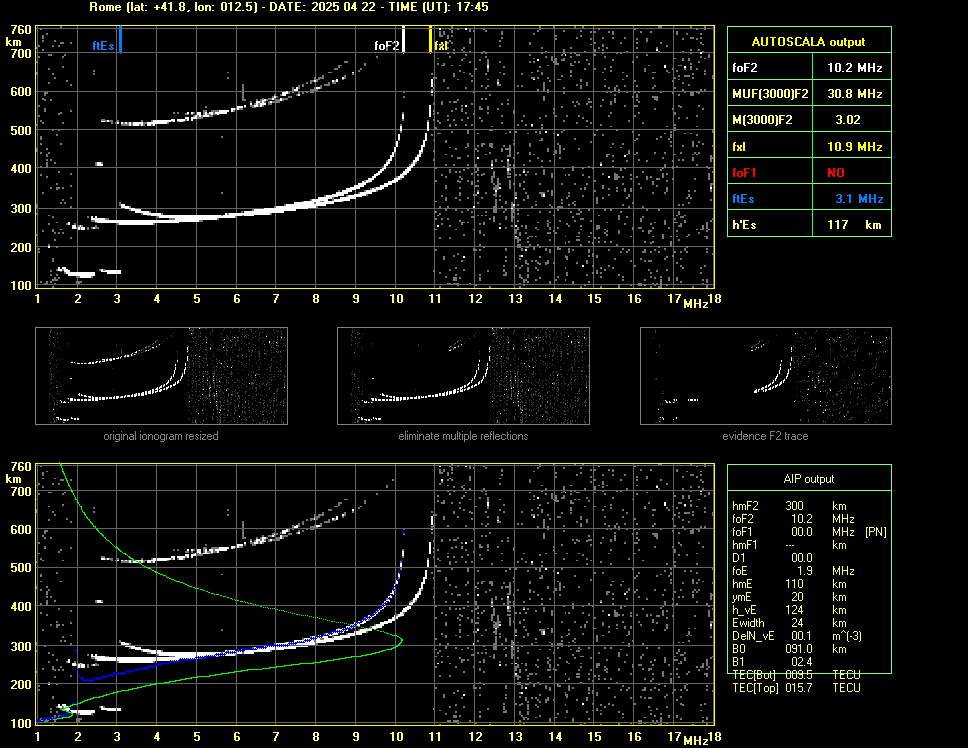This screenshot has width=968, height=748.
Task: Click the D1 00.0 row
Action: coord(772,557)
